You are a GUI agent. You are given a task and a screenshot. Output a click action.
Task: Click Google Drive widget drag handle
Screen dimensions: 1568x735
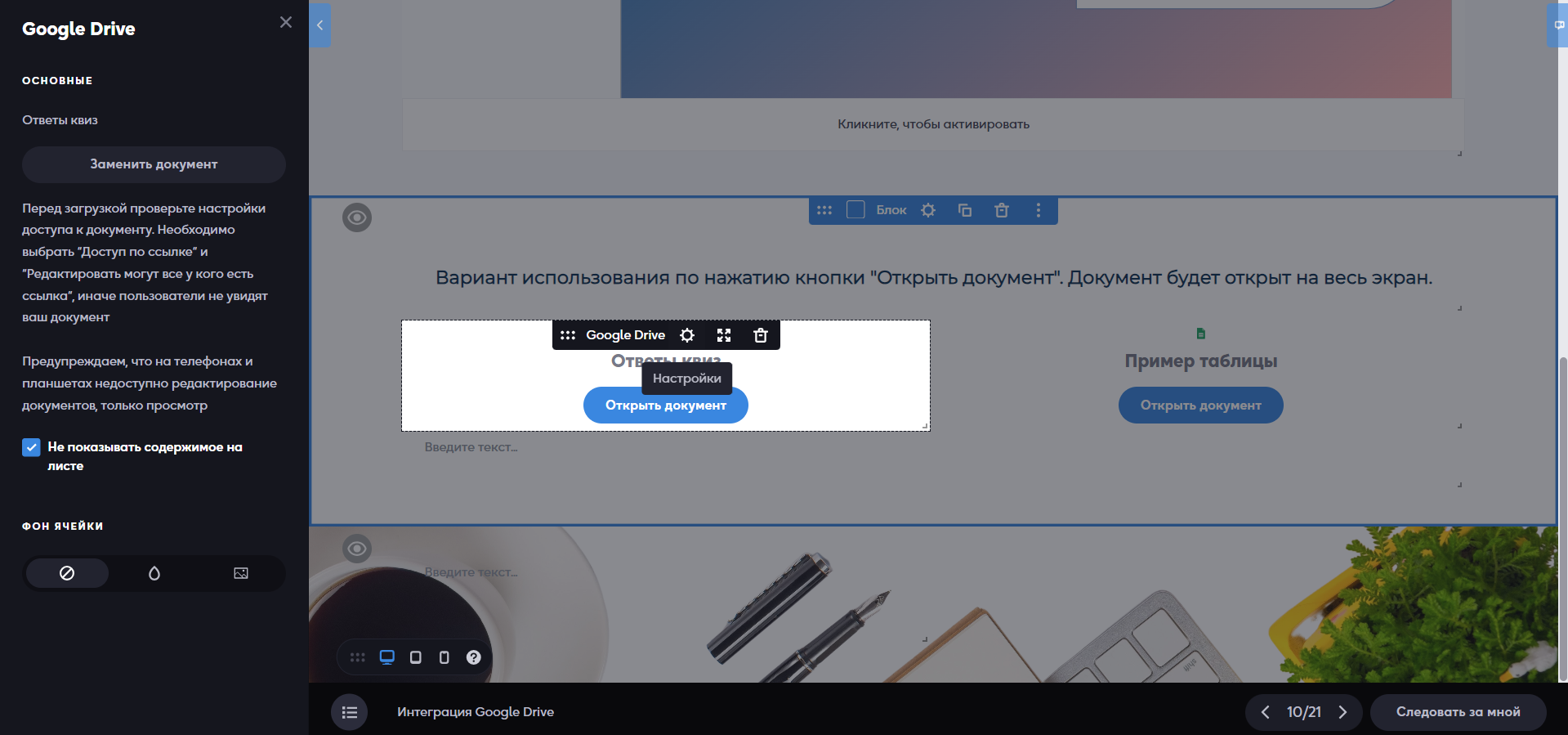pyautogui.click(x=568, y=335)
